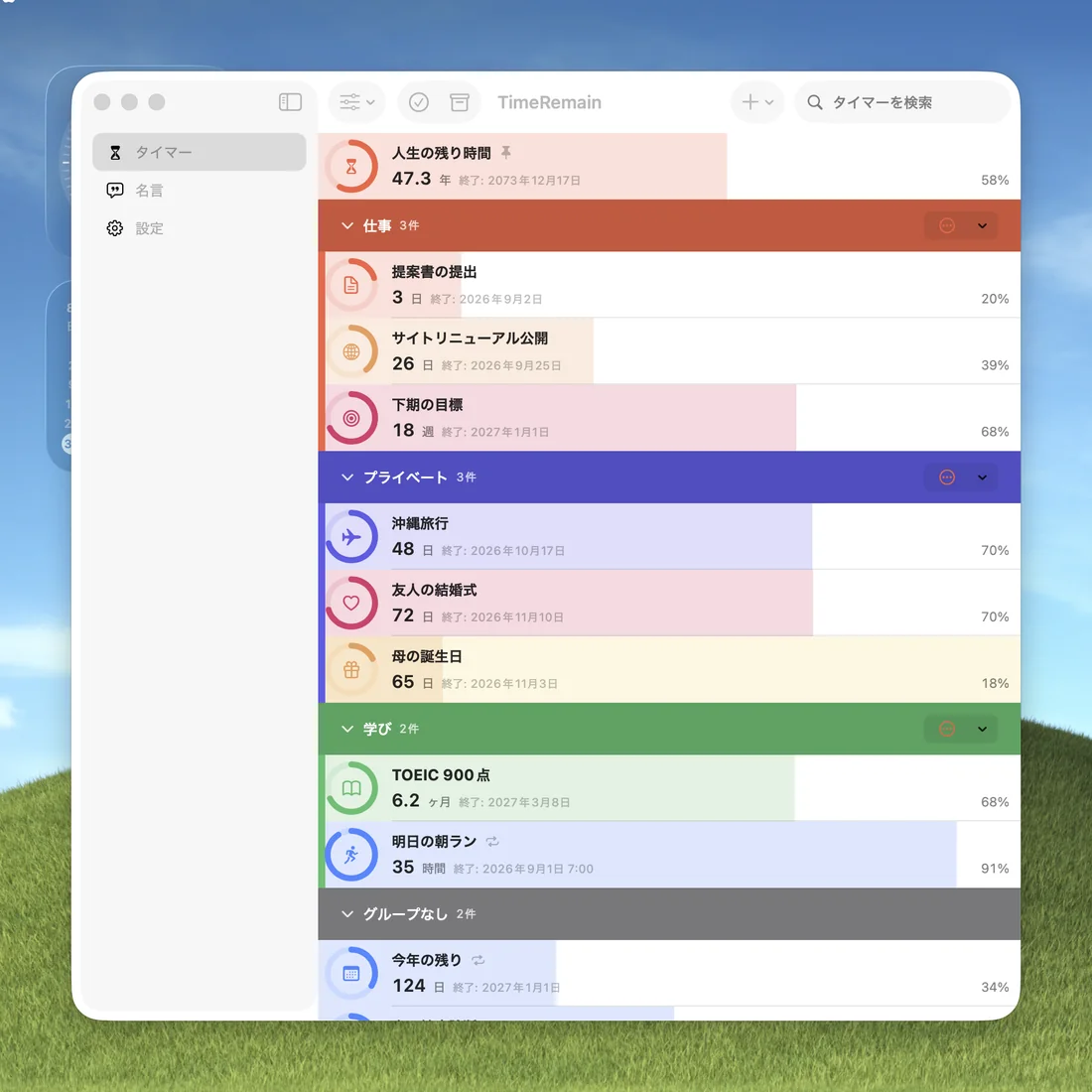Collapse the プライベート group chevron
Screen dimensions: 1092x1092
(347, 478)
